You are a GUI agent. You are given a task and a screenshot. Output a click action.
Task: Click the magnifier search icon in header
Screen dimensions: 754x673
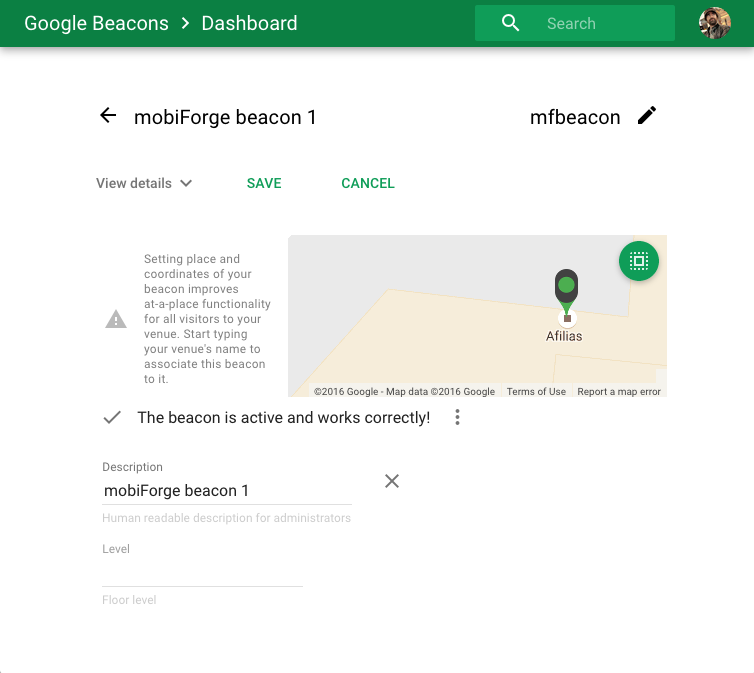pyautogui.click(x=510, y=23)
